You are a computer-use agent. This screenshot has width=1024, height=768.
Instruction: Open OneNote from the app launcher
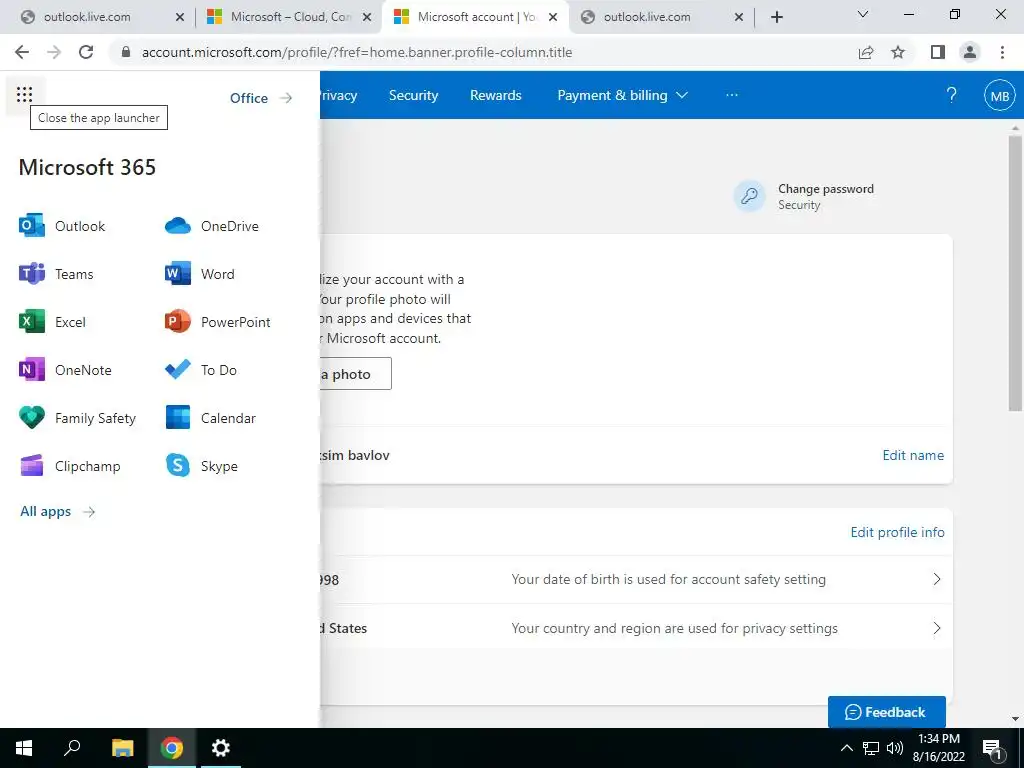pos(65,370)
